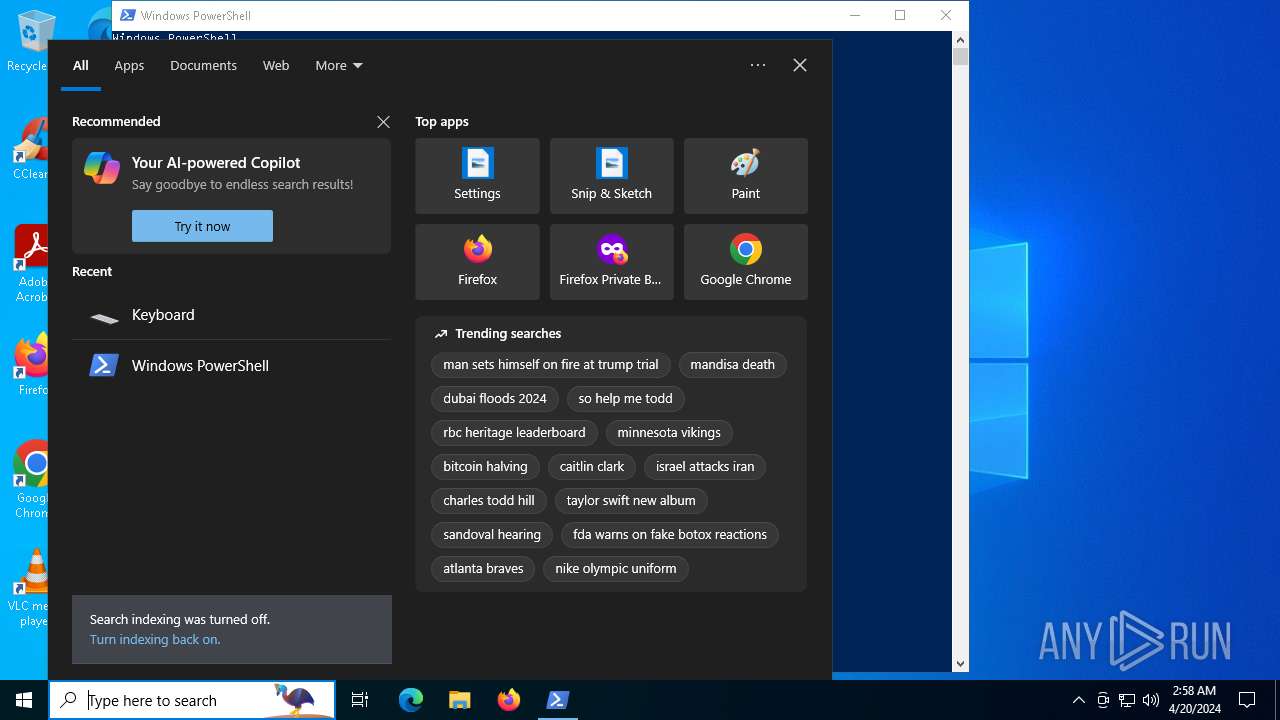Select the Adobe Acrobat desktop icon
The image size is (1280, 720).
pyautogui.click(x=30, y=264)
